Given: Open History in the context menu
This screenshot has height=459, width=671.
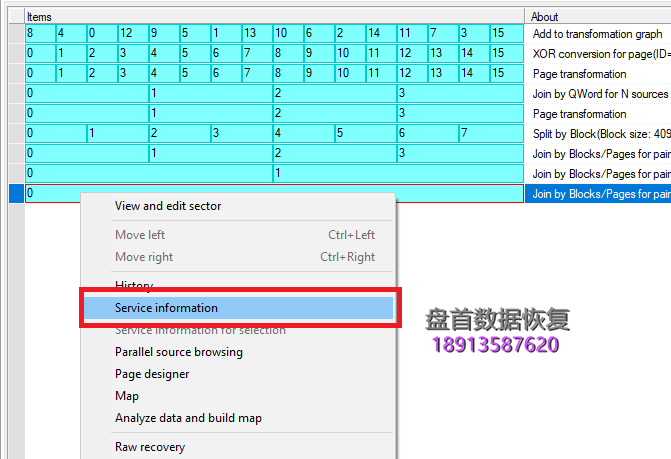Looking at the screenshot, I should coord(134,286).
